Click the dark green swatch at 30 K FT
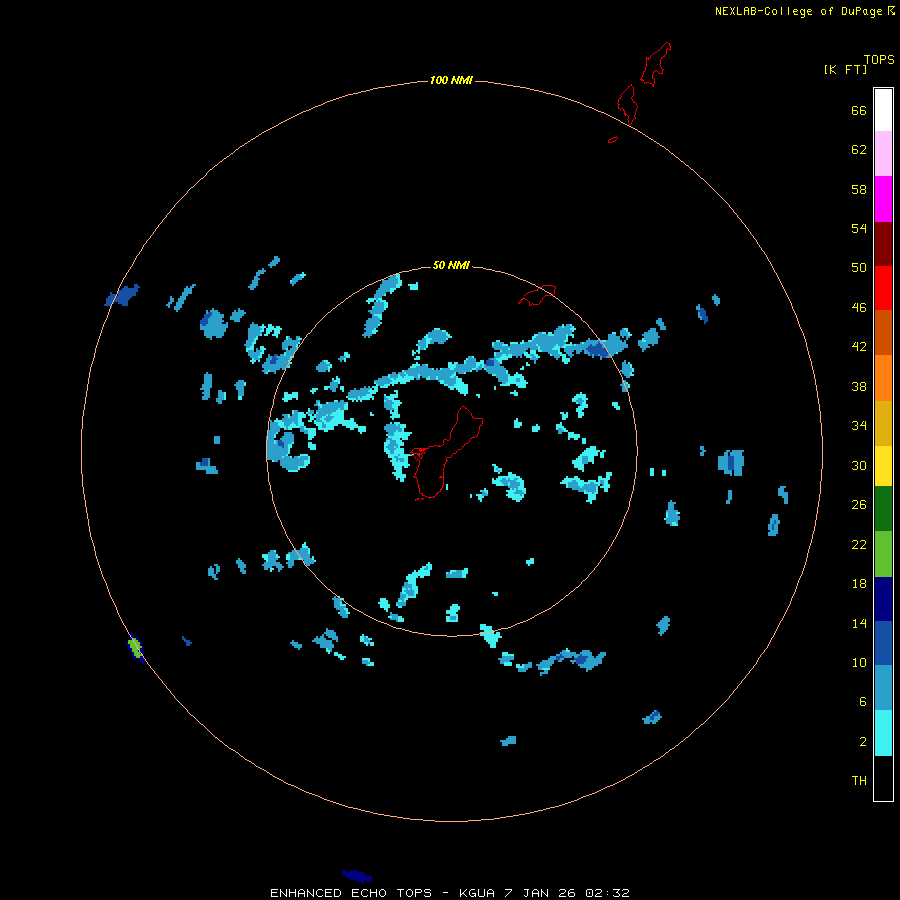Image resolution: width=900 pixels, height=900 pixels. click(x=883, y=509)
